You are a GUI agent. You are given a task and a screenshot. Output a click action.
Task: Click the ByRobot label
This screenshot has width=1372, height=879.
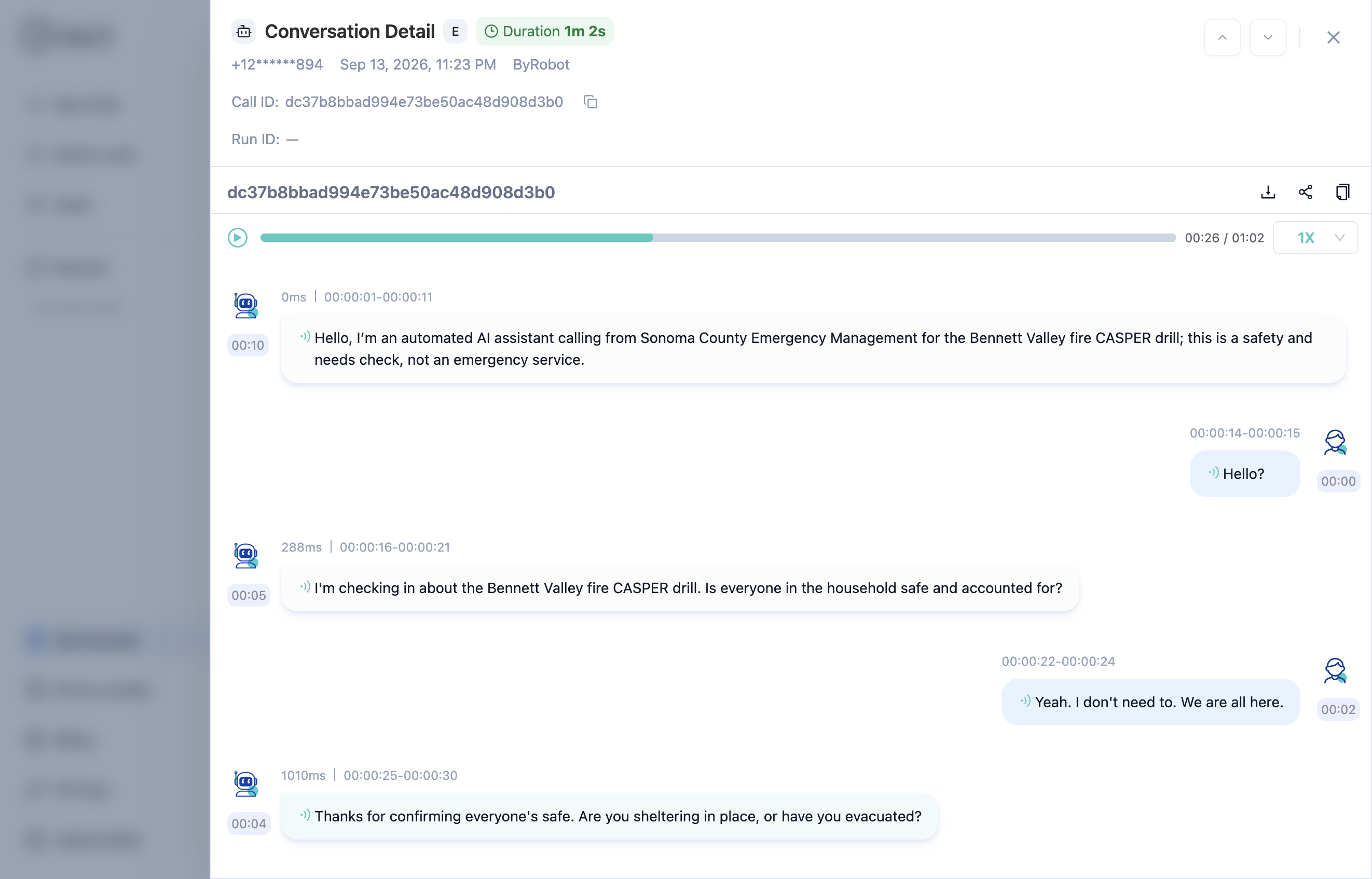coord(541,64)
